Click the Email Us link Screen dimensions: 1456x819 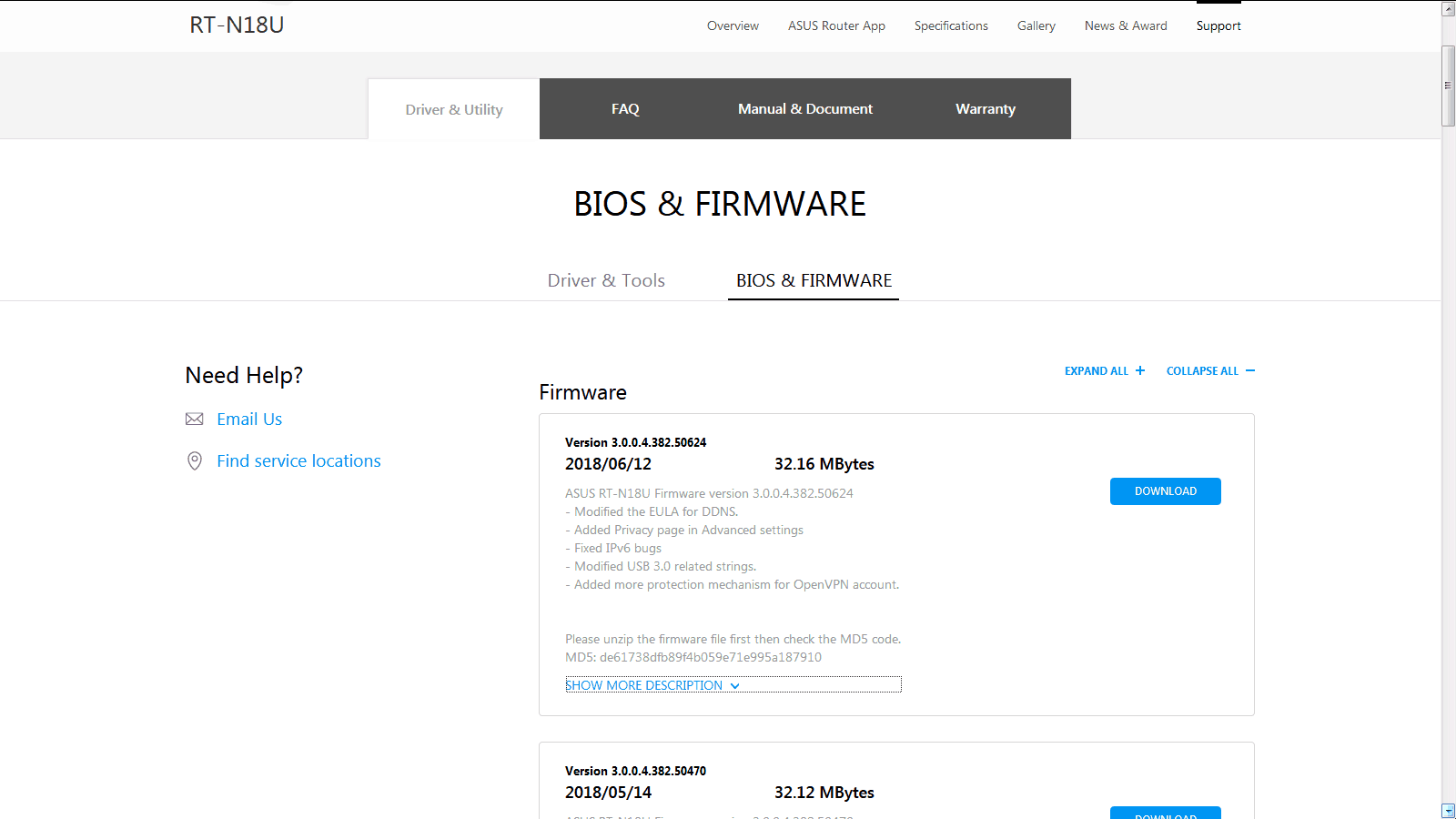click(249, 420)
